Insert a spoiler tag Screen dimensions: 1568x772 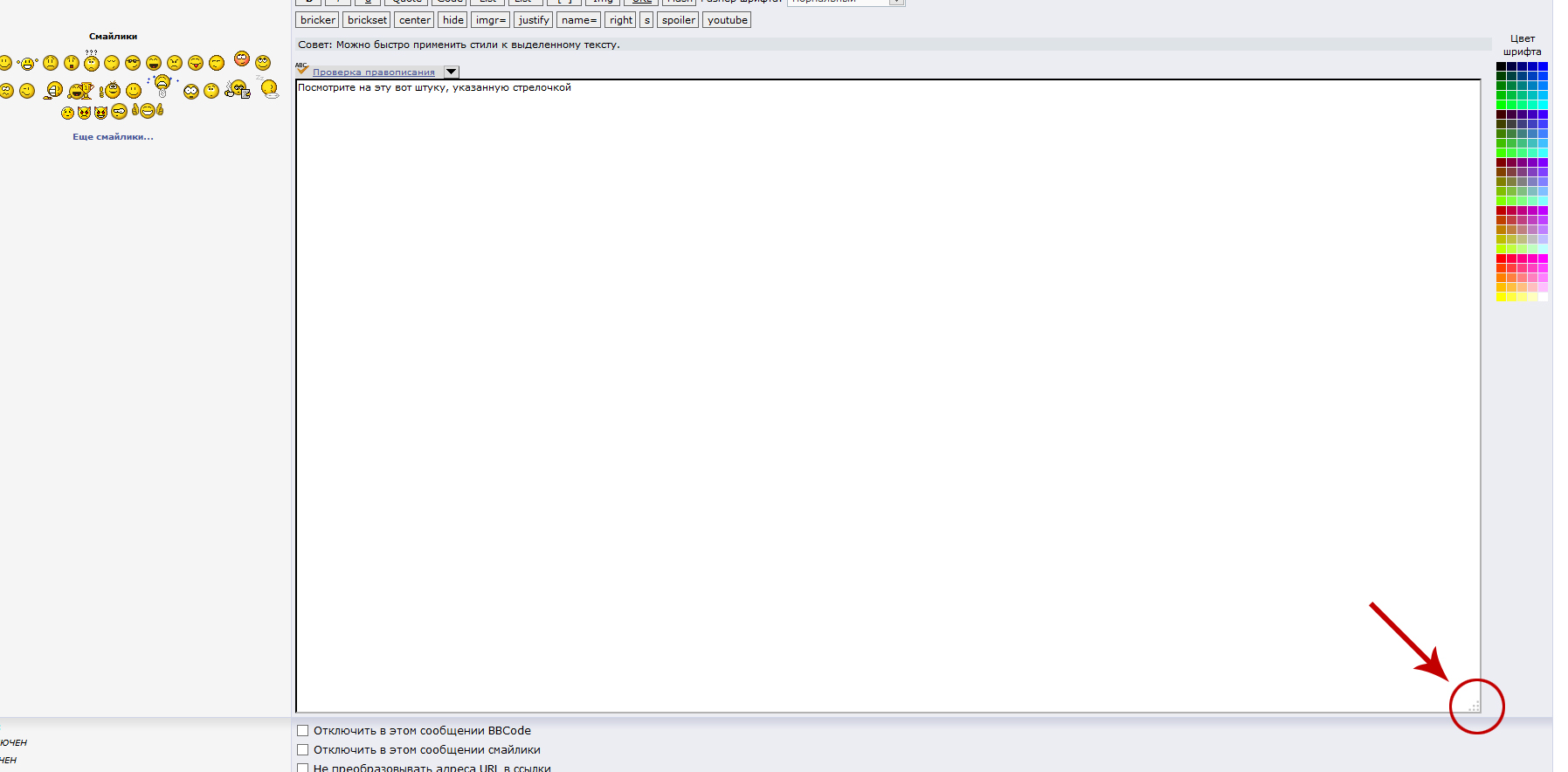678,20
